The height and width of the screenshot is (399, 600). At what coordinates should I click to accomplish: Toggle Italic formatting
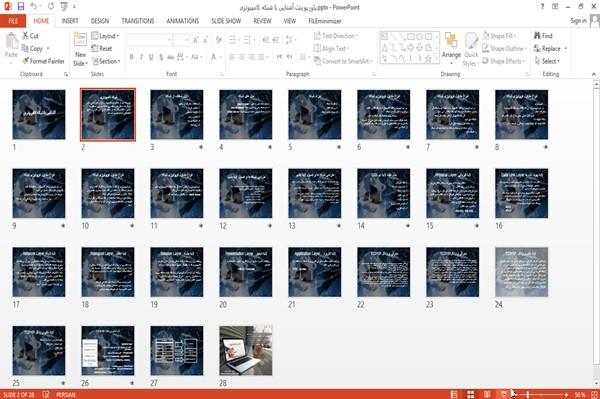(x=141, y=57)
